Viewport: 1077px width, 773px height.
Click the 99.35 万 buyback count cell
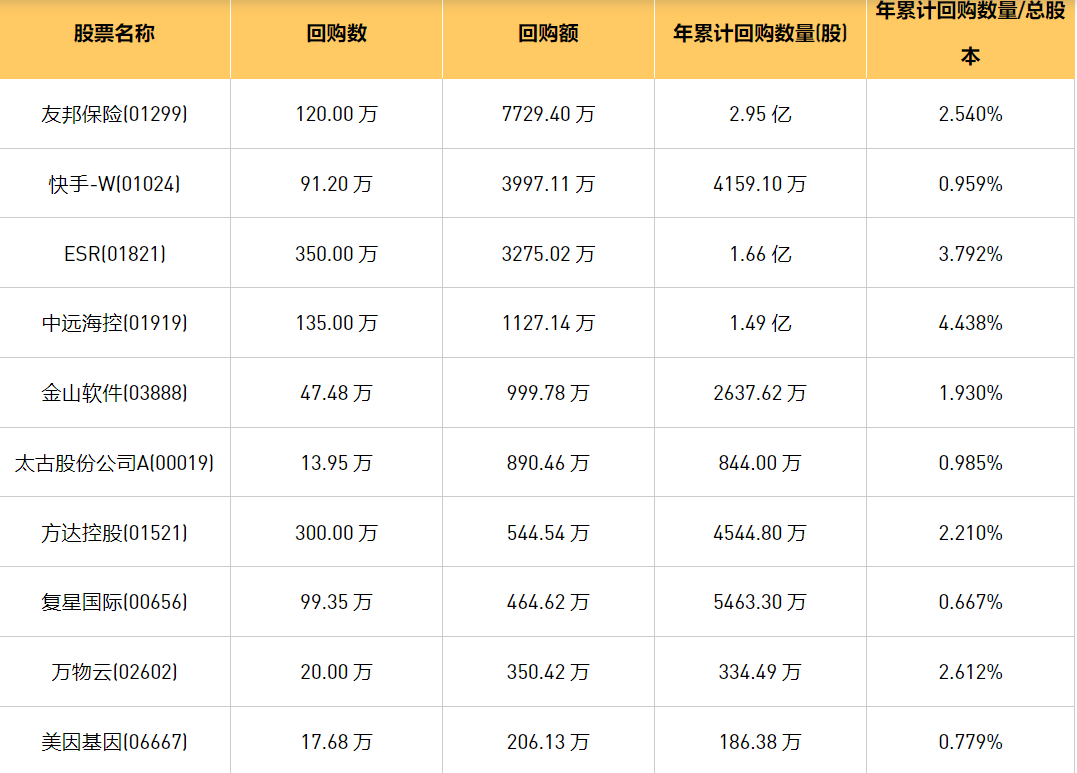coord(337,603)
